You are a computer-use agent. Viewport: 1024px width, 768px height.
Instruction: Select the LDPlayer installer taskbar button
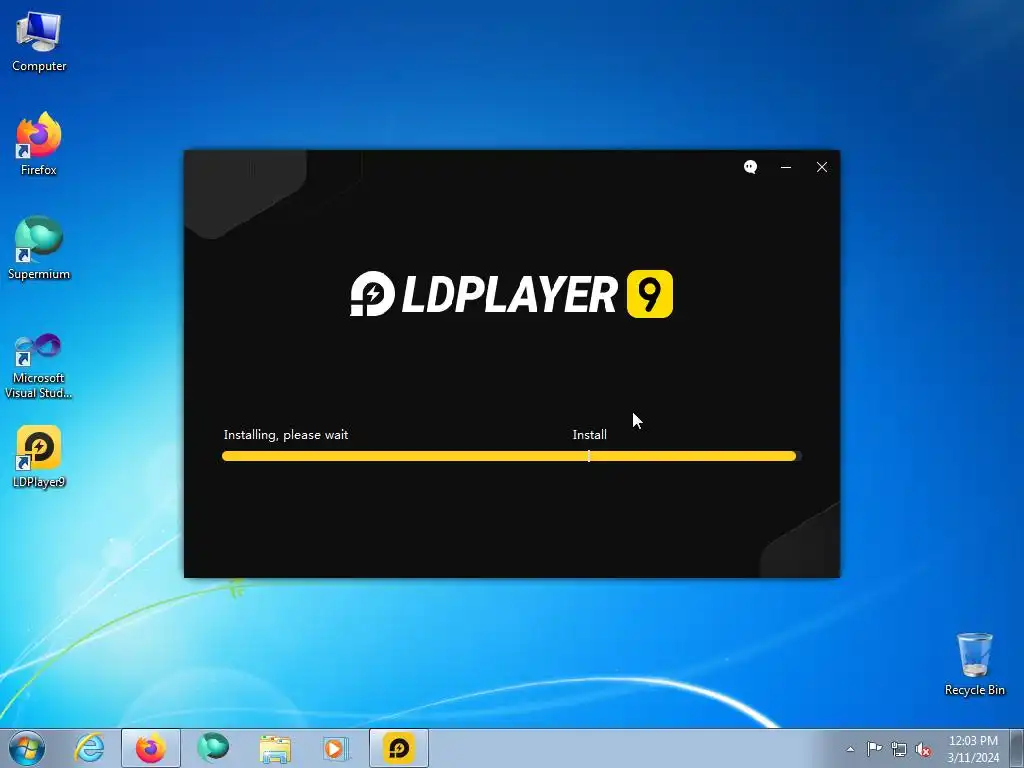pyautogui.click(x=399, y=748)
